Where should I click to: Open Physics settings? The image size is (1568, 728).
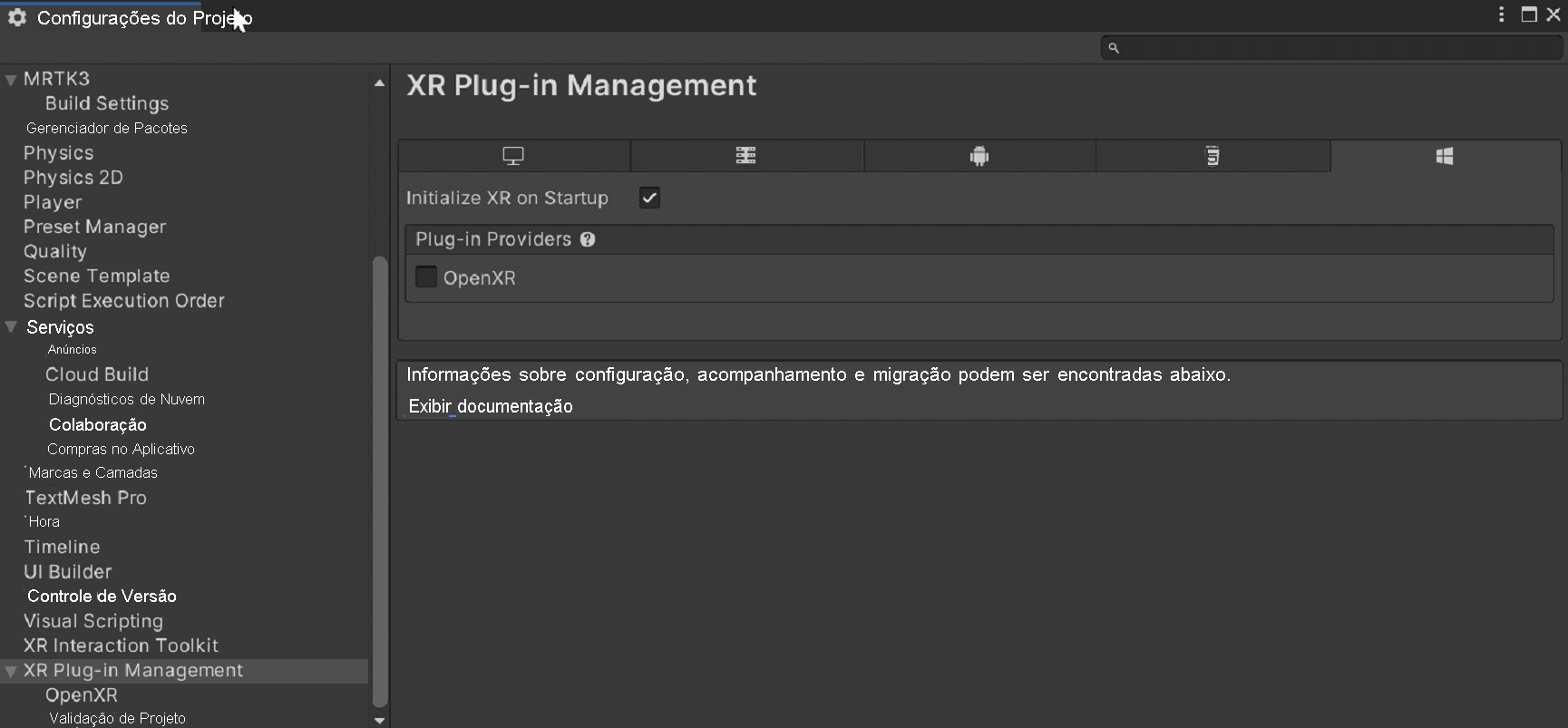59,153
